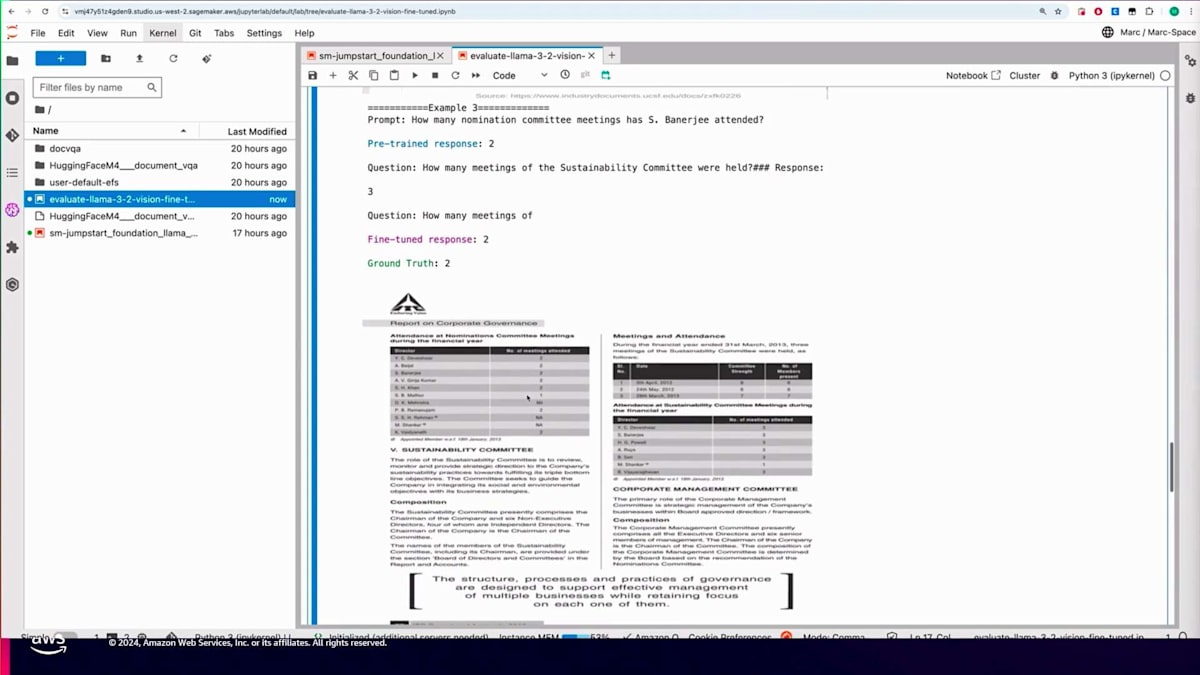Image resolution: width=1200 pixels, height=675 pixels.
Task: Create new launcher with blue plus button
Action: tap(60, 59)
